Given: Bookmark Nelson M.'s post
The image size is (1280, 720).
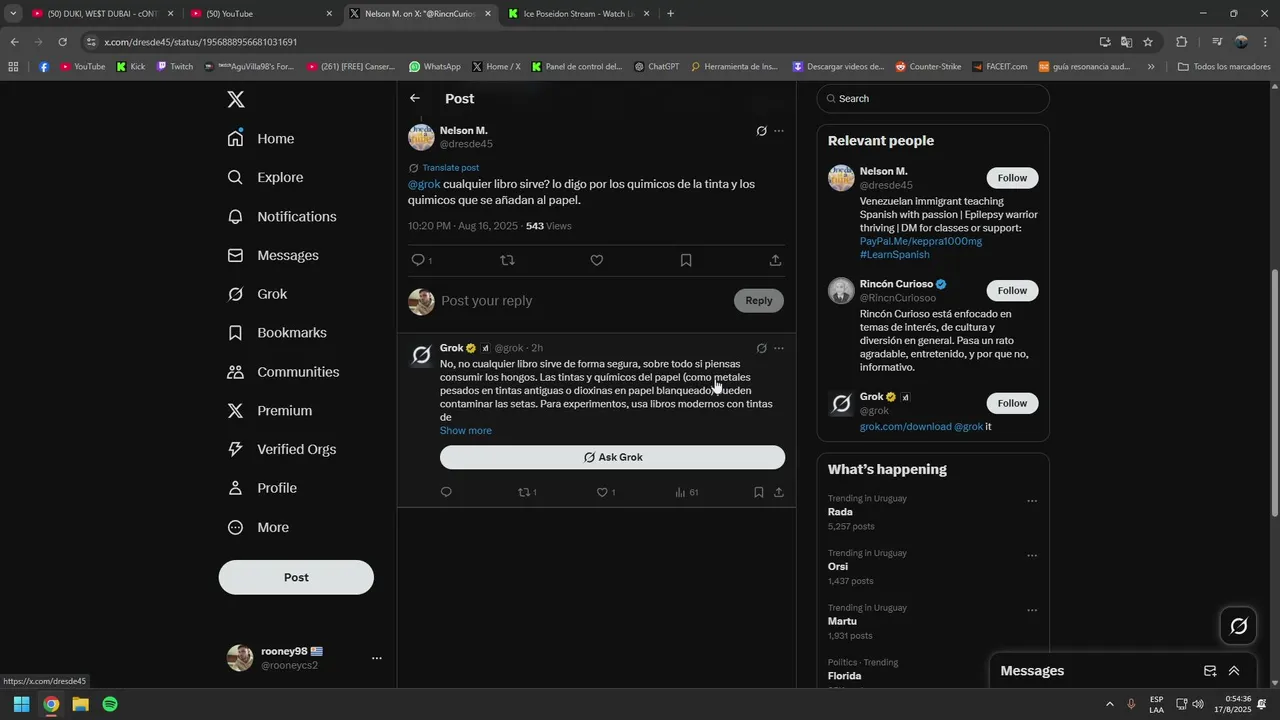Looking at the screenshot, I should 686,260.
